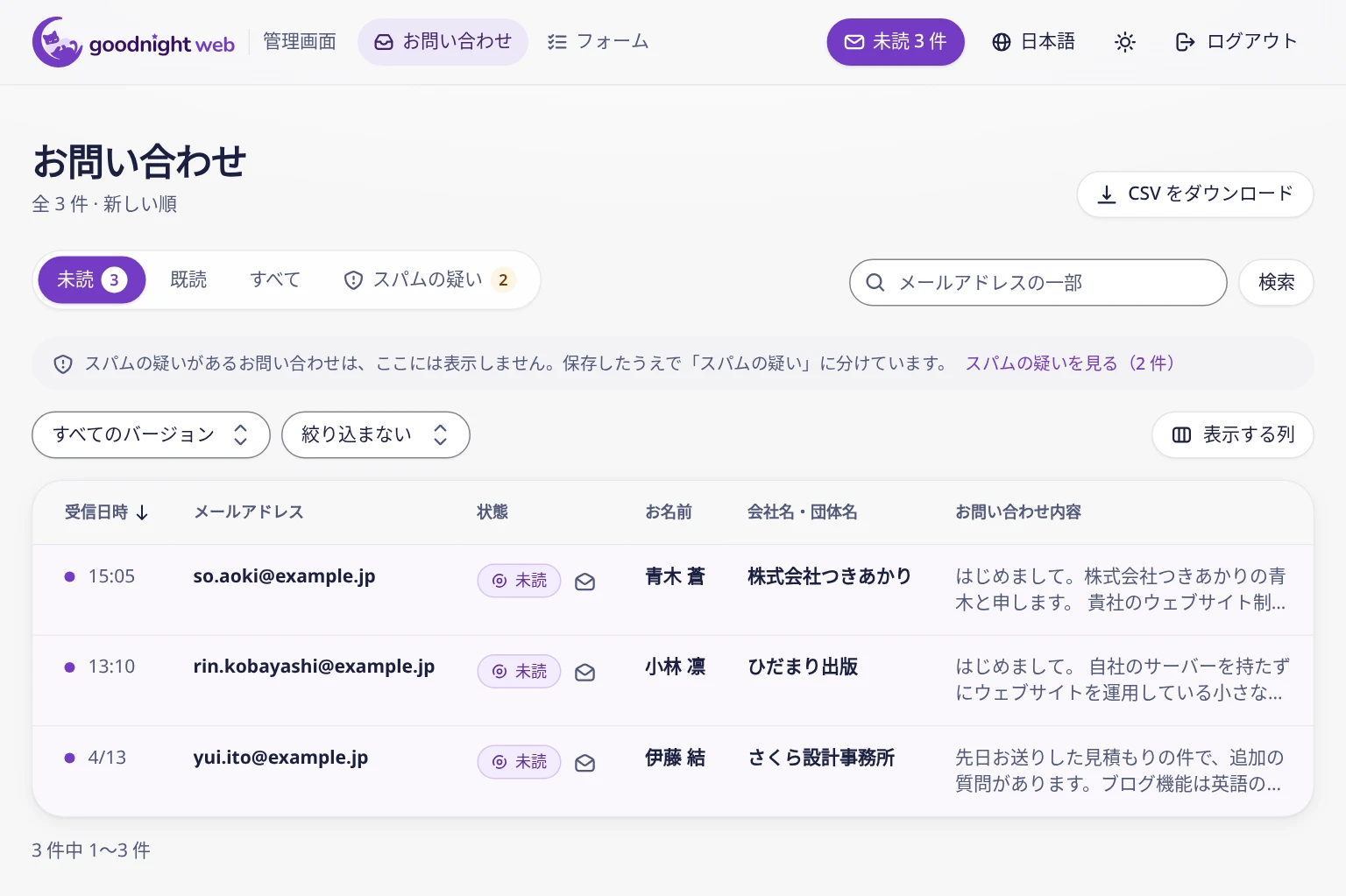The height and width of the screenshot is (896, 1346).
Task: Click the unread dot beside 13:10
Action: (70, 667)
